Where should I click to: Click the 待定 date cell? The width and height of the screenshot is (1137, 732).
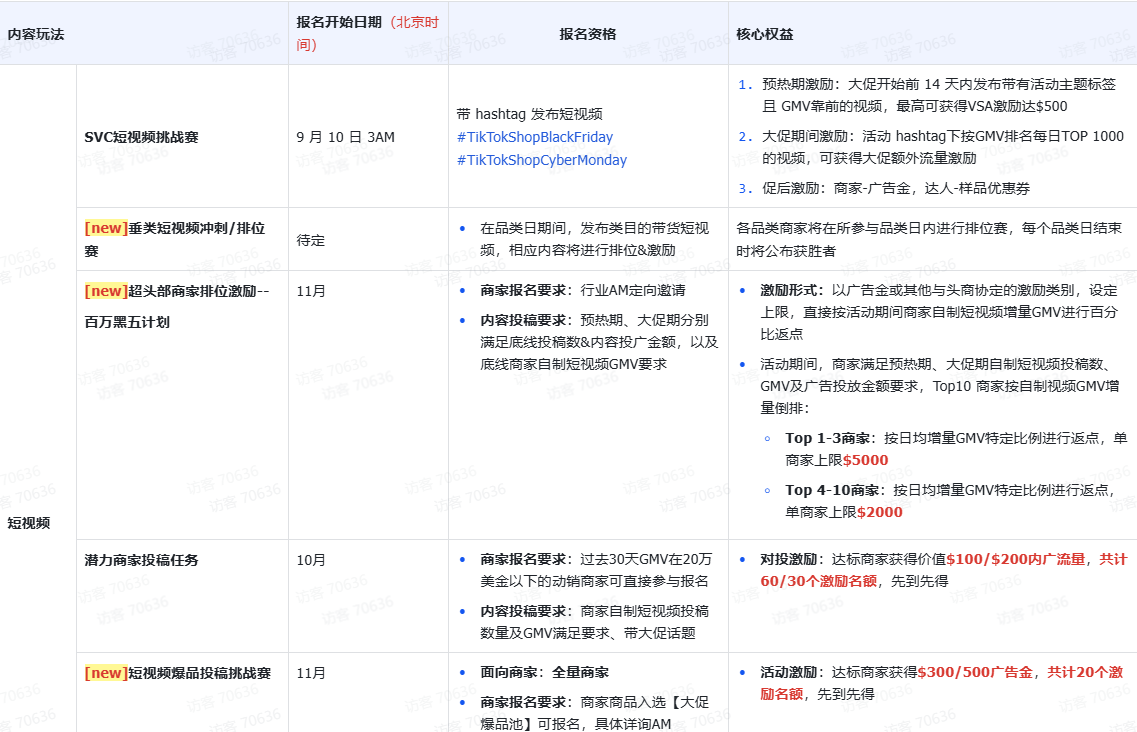(x=311, y=240)
